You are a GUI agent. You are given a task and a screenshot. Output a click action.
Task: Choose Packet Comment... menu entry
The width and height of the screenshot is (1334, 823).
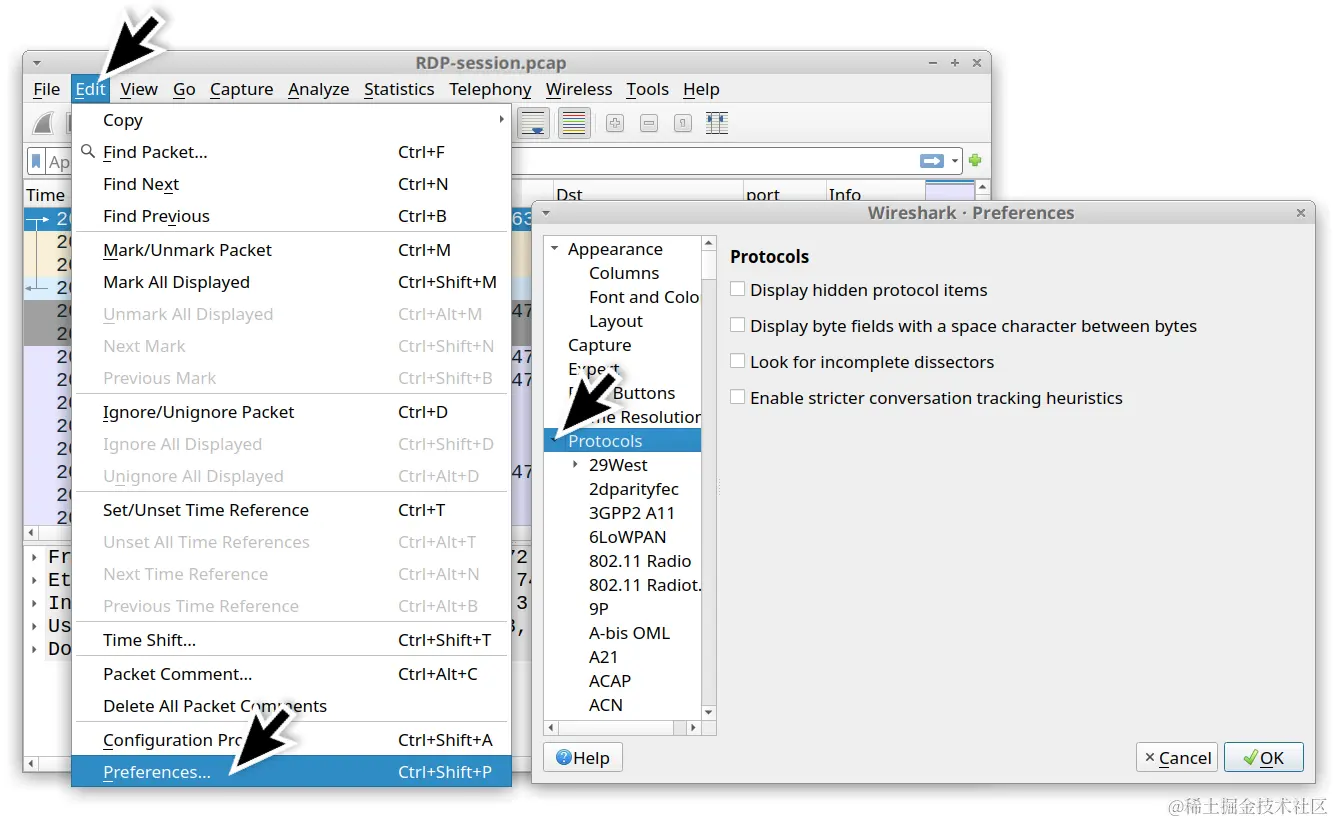pos(291,674)
